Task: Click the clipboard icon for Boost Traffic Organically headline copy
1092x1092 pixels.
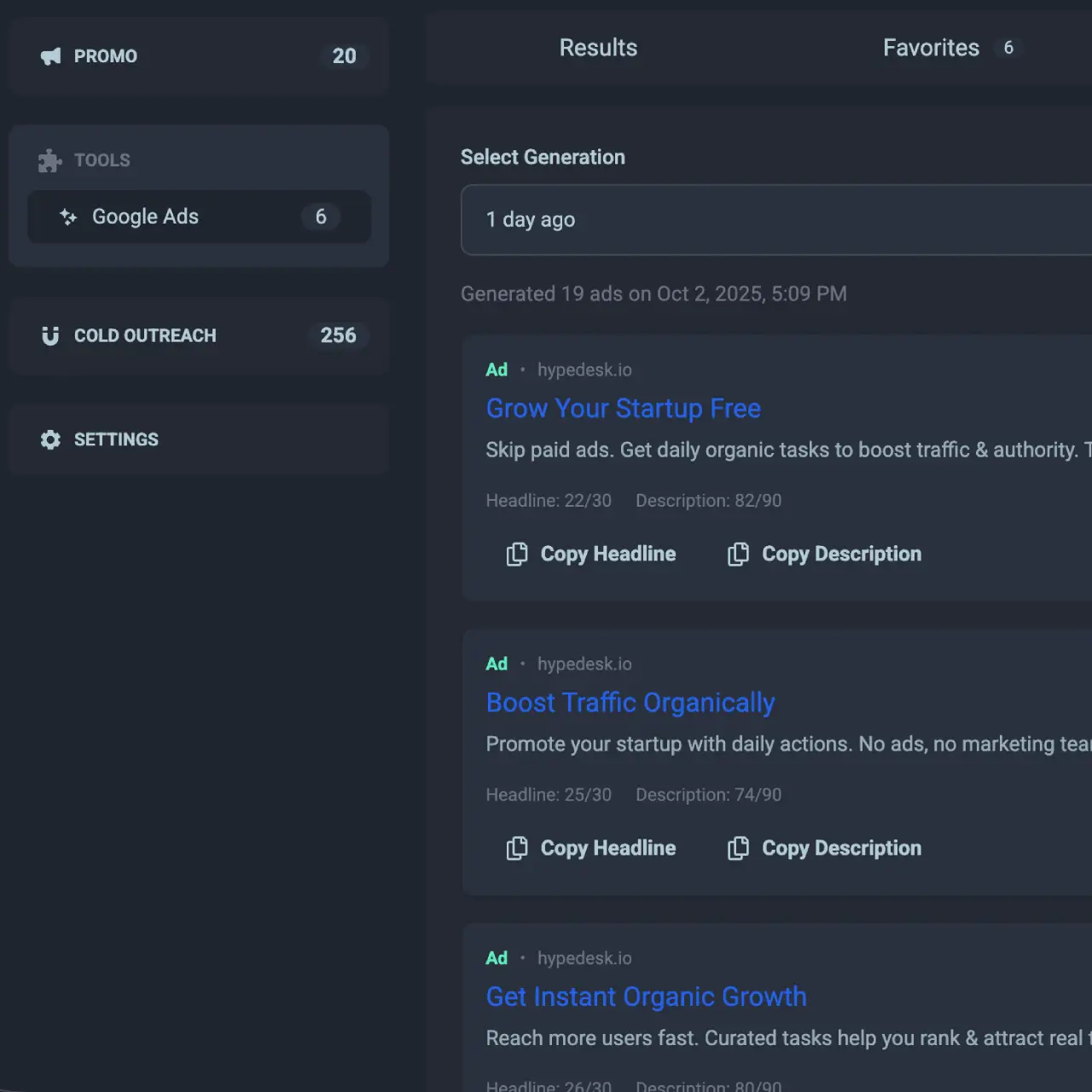Action: coord(516,848)
